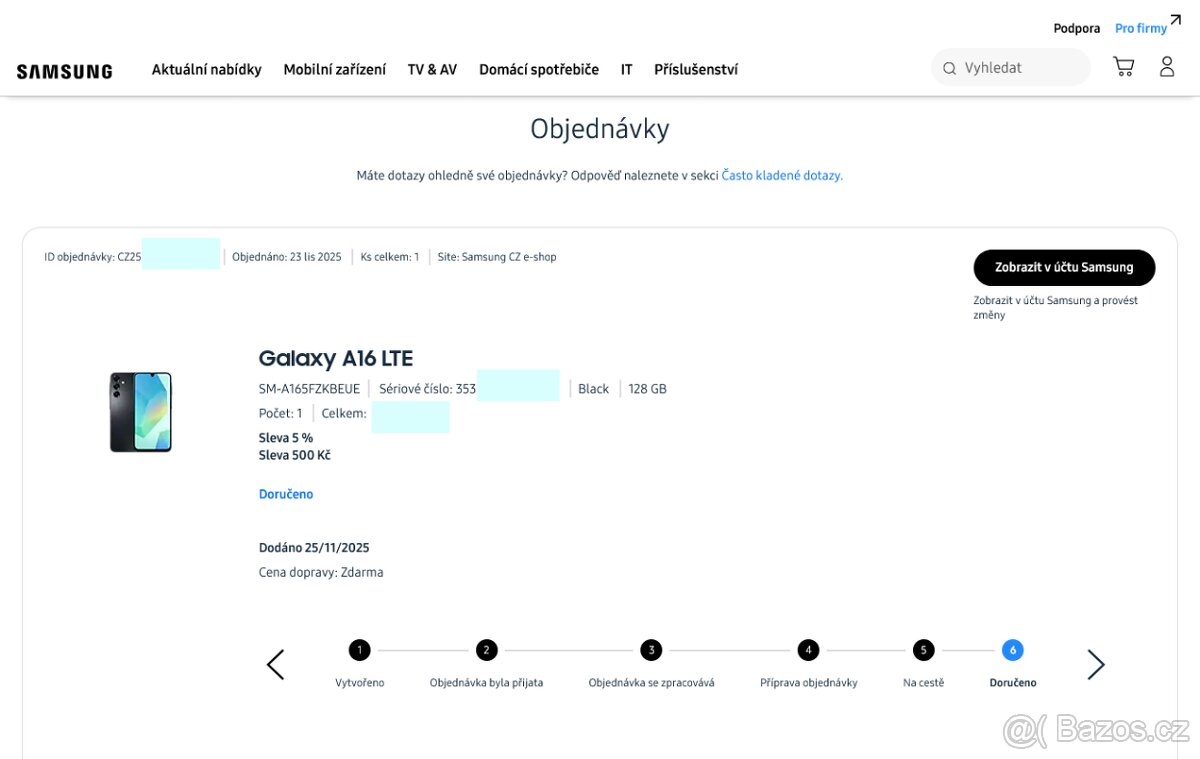Select the 'Doručeno' step circle labeled 6
The height and width of the screenshot is (759, 1200).
click(1012, 649)
